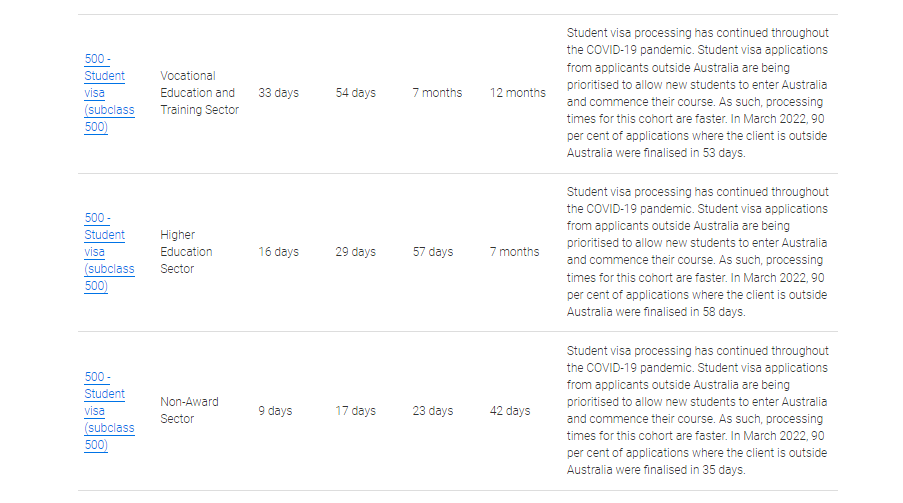903x503 pixels.
Task: Click the 9 days value
Action: pyautogui.click(x=275, y=411)
